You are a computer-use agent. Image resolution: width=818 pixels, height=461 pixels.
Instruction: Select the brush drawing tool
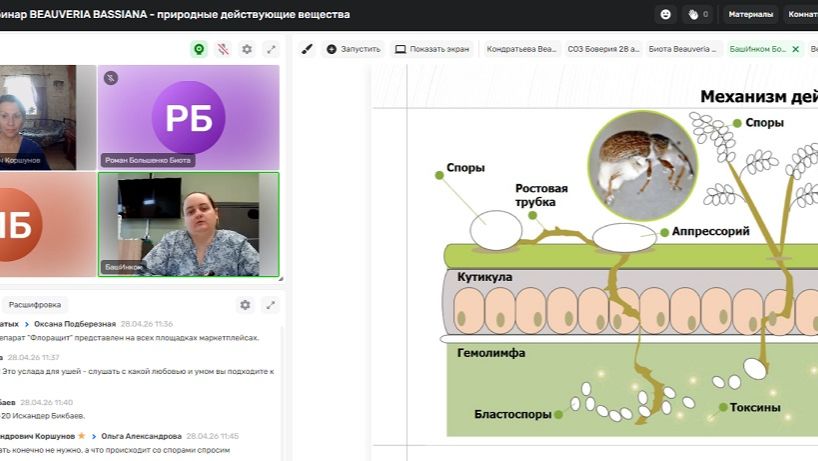coord(307,49)
